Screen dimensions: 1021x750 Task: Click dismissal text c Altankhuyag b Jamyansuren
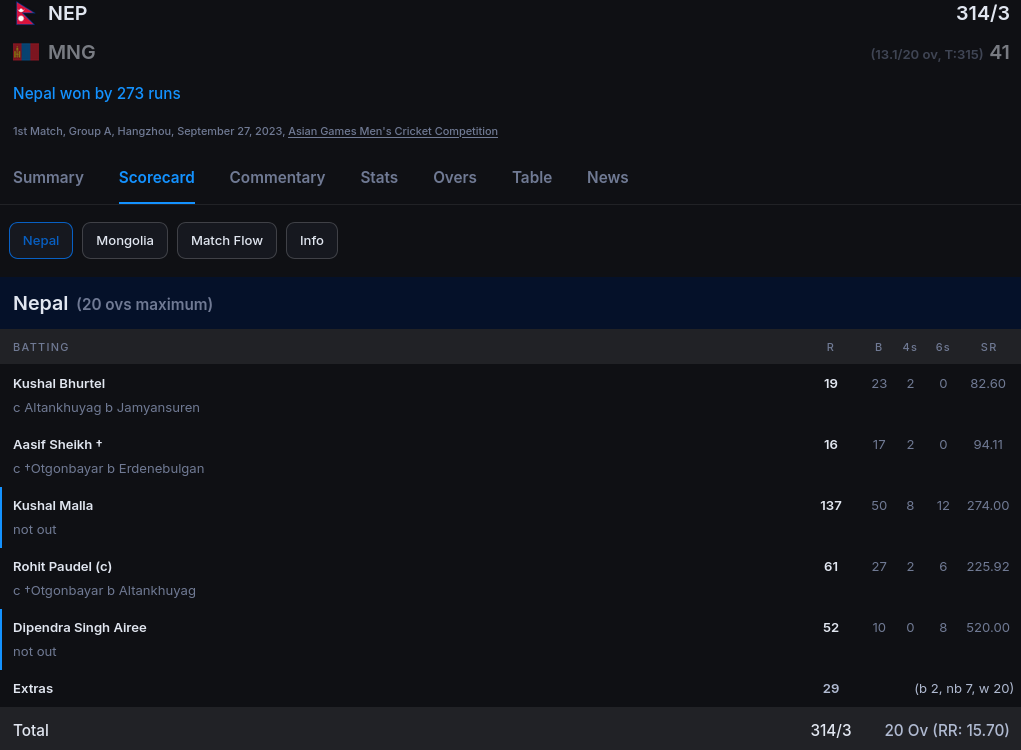point(106,408)
